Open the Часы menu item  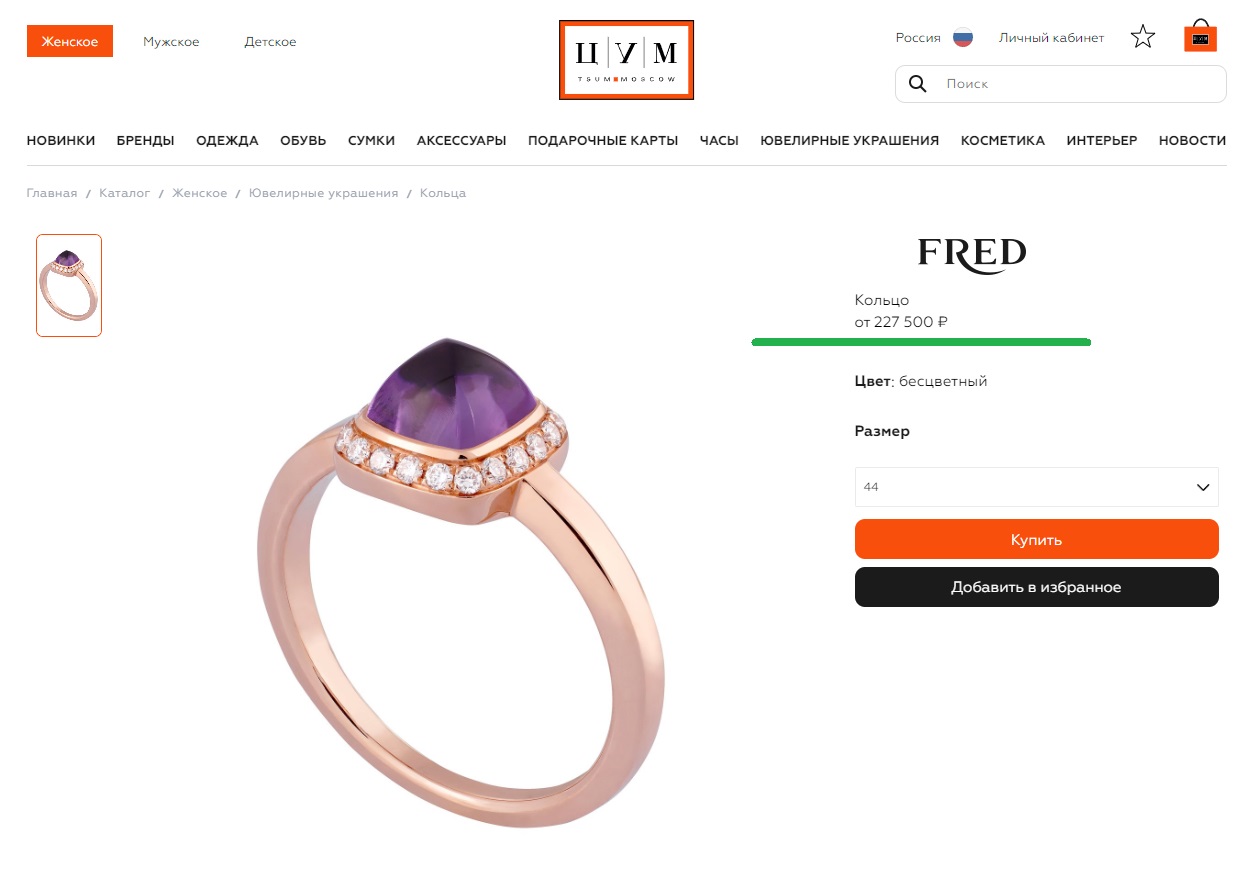719,141
